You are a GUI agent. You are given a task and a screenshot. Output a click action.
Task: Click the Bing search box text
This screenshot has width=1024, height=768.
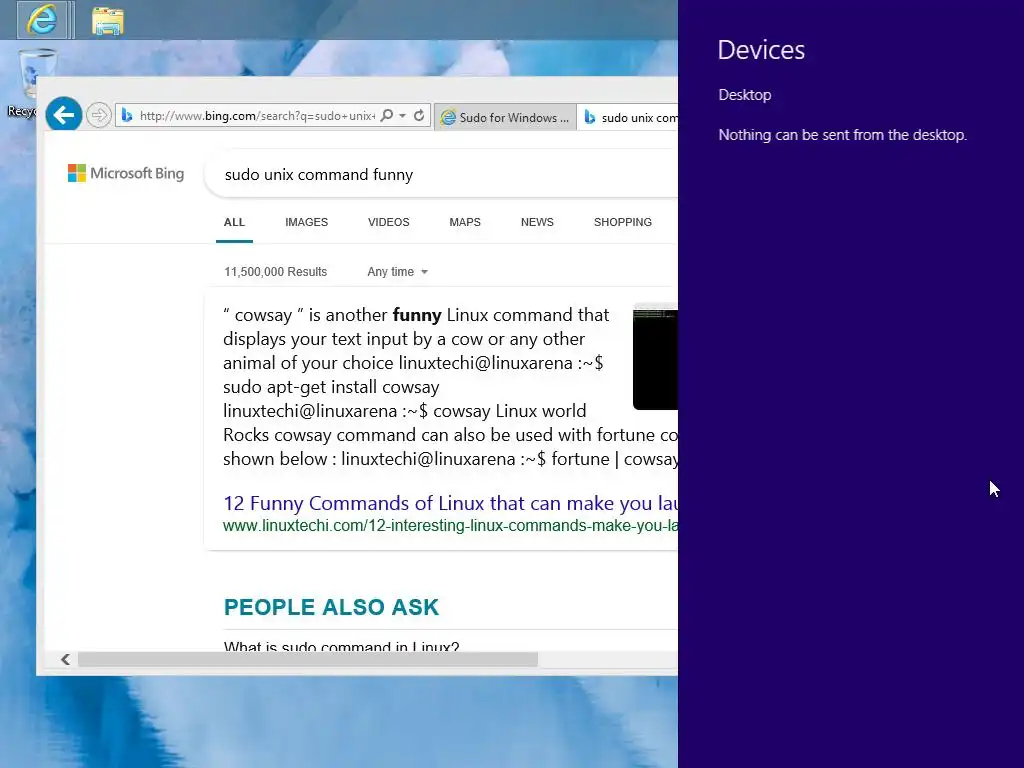click(x=319, y=174)
